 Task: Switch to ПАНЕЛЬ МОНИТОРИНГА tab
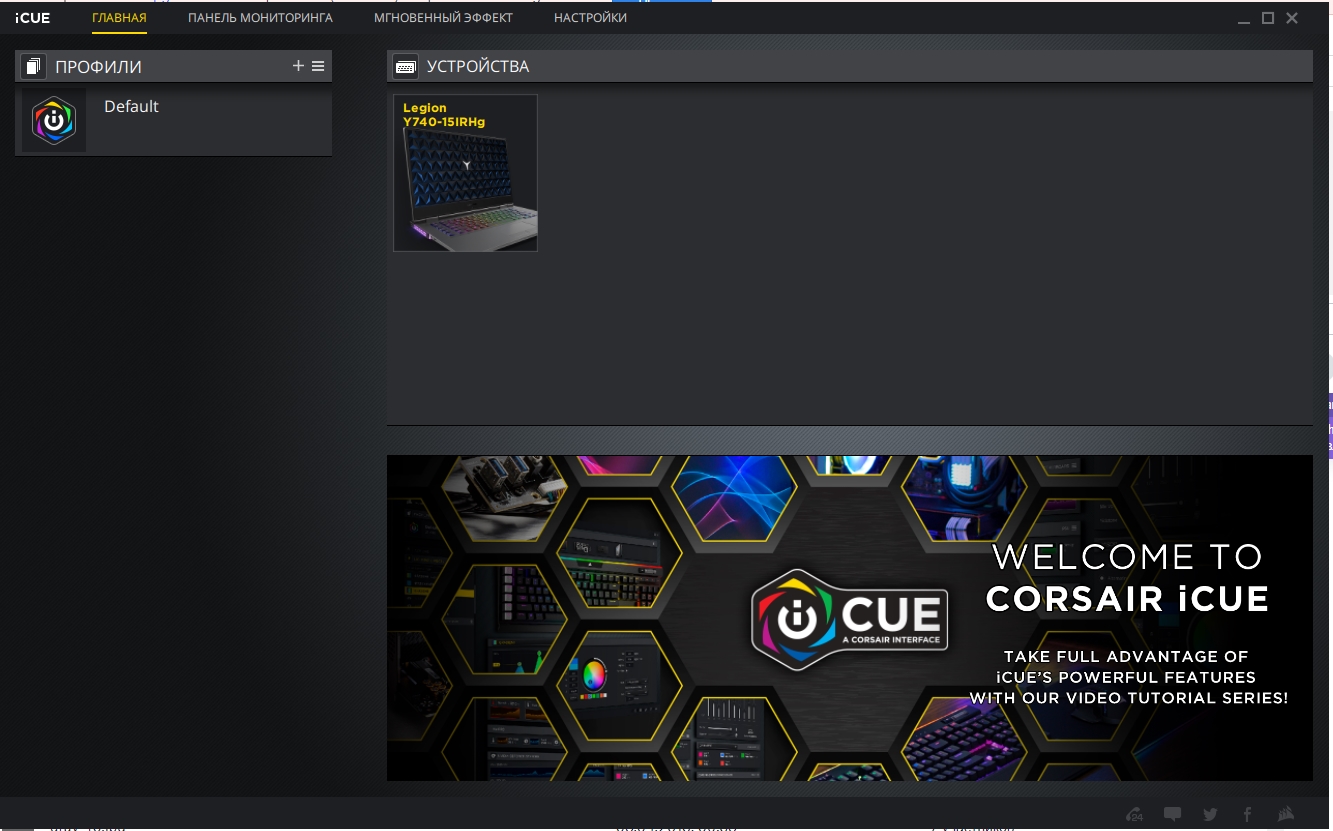pyautogui.click(x=260, y=18)
